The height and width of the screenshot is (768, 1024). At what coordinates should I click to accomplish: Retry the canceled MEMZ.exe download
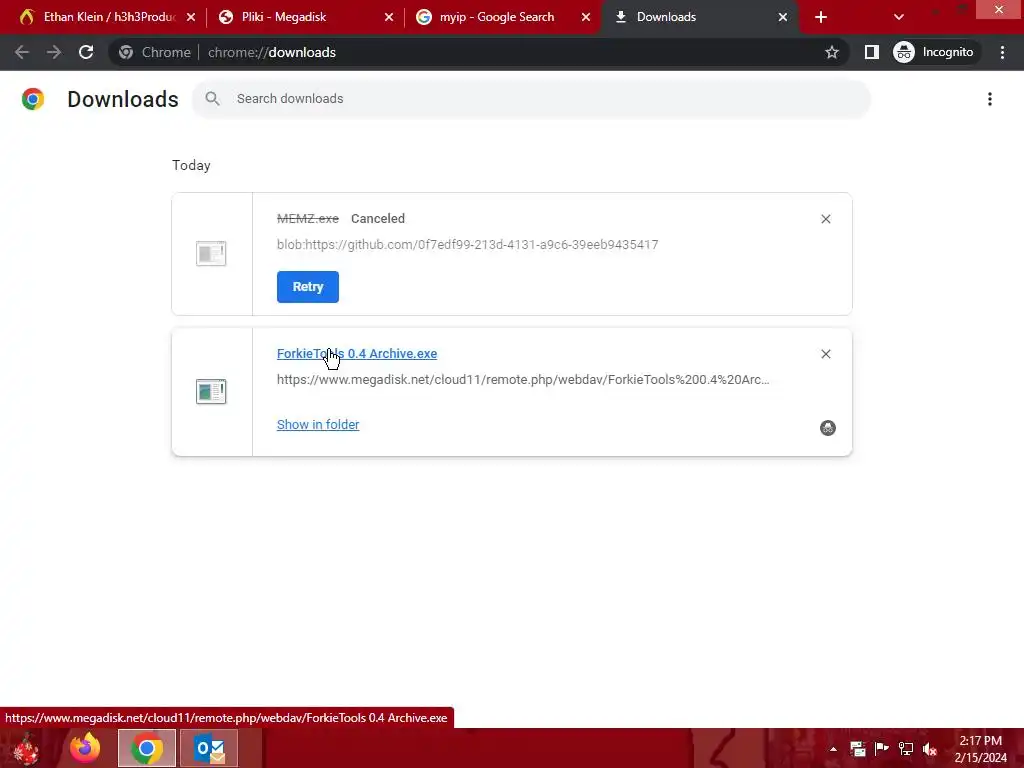[308, 287]
